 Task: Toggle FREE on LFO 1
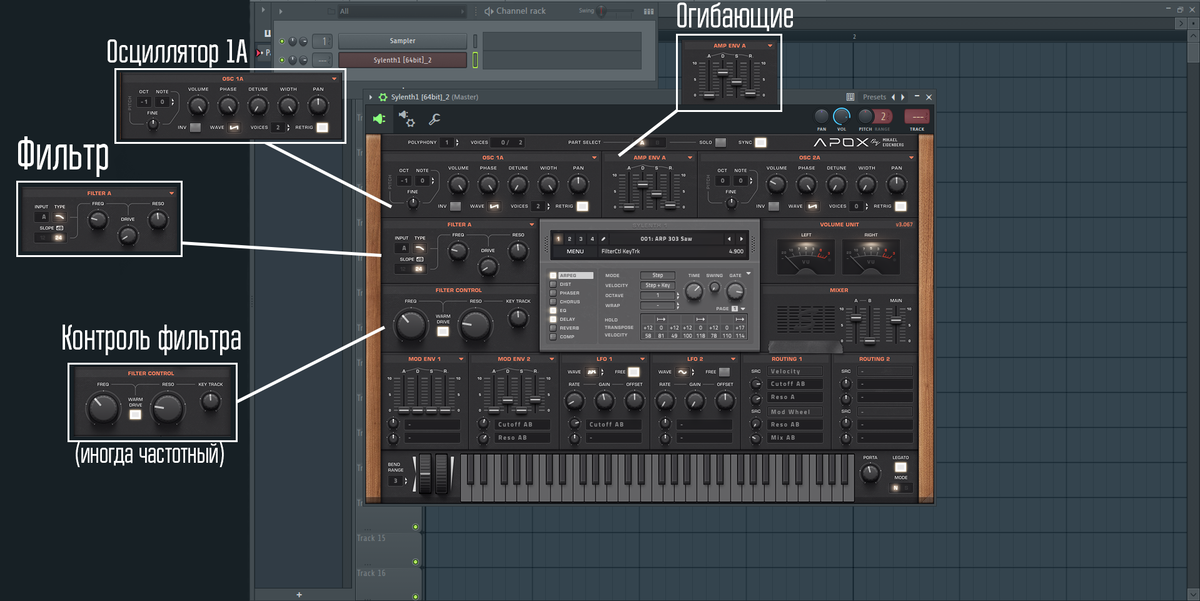pos(633,372)
